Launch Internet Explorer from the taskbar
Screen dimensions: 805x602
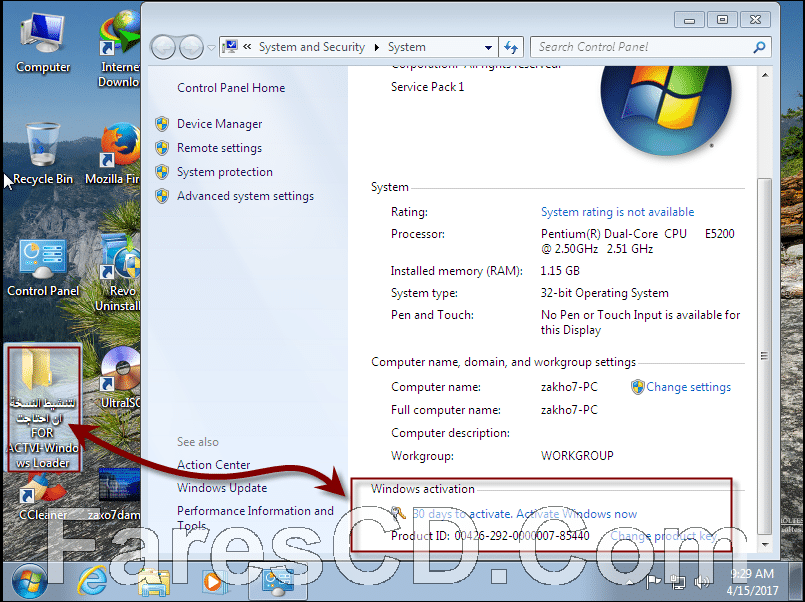(x=92, y=582)
